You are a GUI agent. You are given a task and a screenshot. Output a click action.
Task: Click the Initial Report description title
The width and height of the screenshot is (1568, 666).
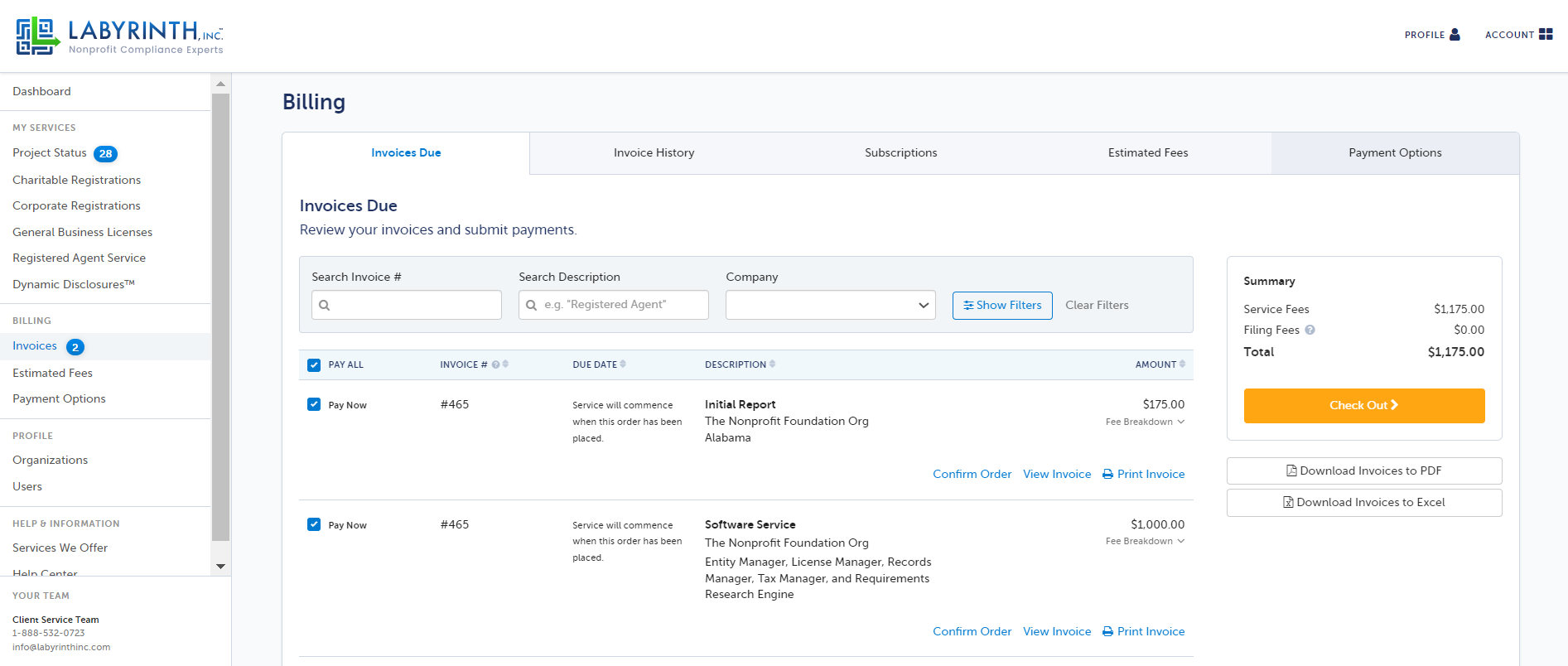(741, 404)
